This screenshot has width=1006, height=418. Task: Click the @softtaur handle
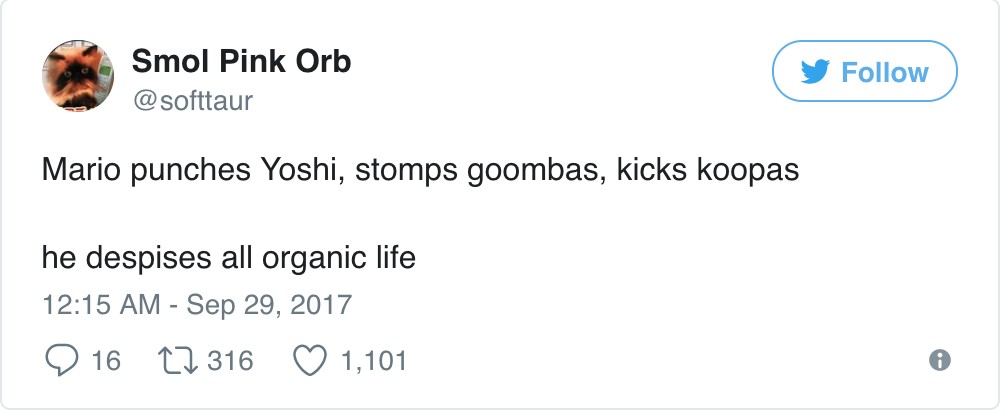(192, 99)
